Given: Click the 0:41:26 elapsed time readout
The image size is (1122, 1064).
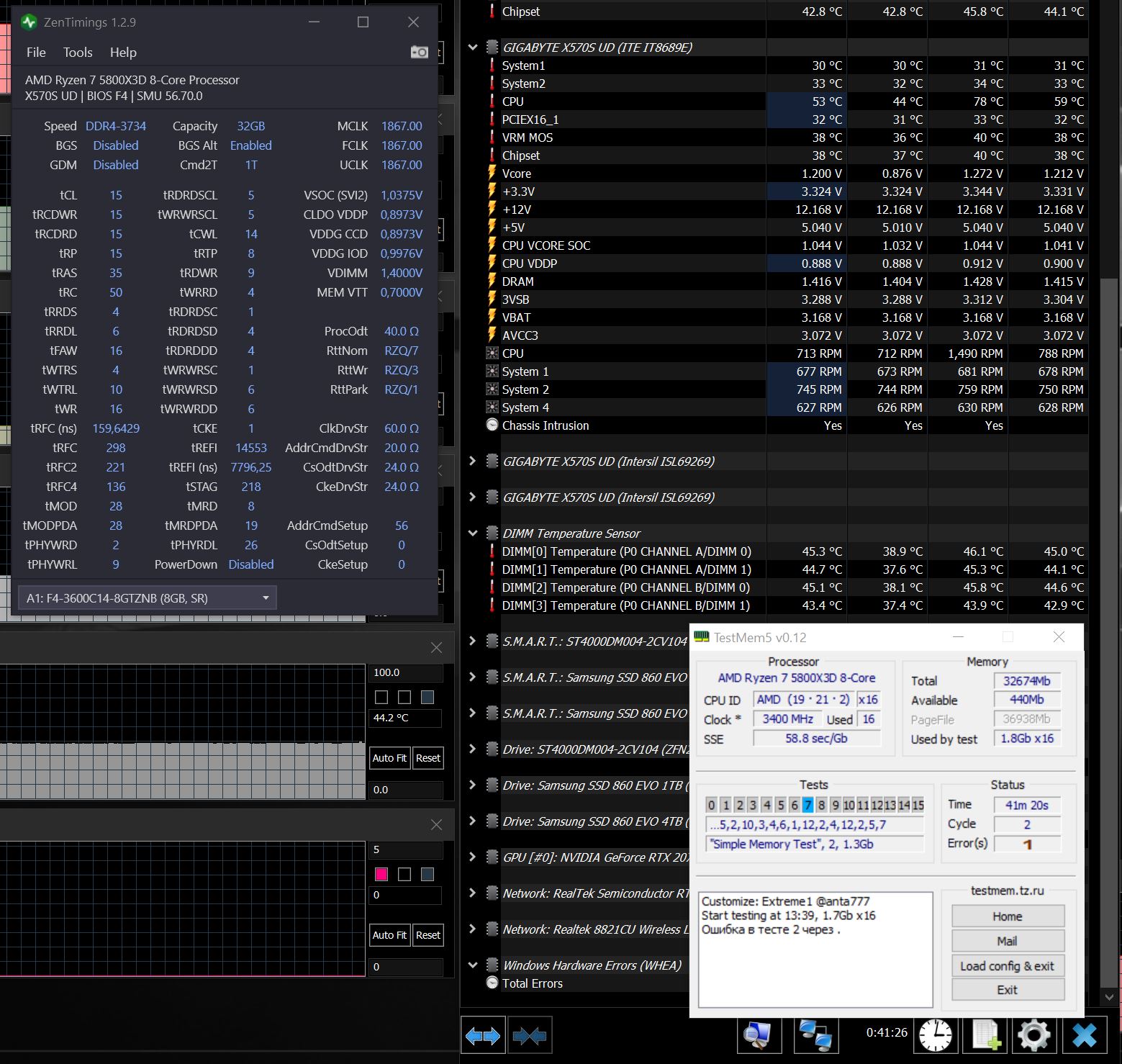Looking at the screenshot, I should point(887,1032).
